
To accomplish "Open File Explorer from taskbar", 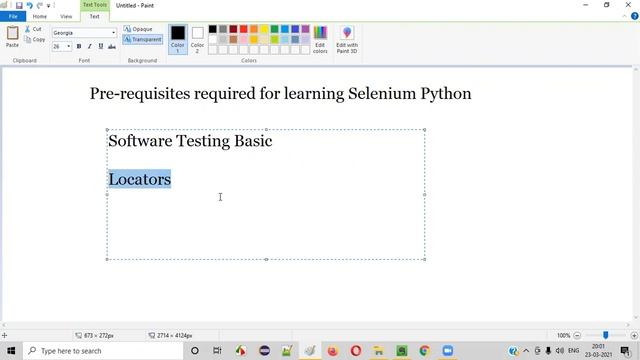I will (378, 351).
